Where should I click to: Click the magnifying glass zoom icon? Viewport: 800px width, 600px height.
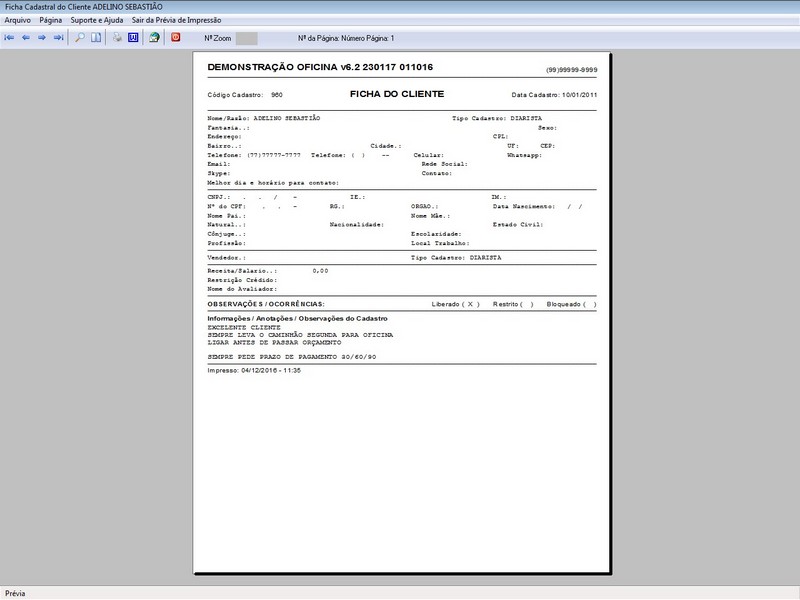point(80,38)
